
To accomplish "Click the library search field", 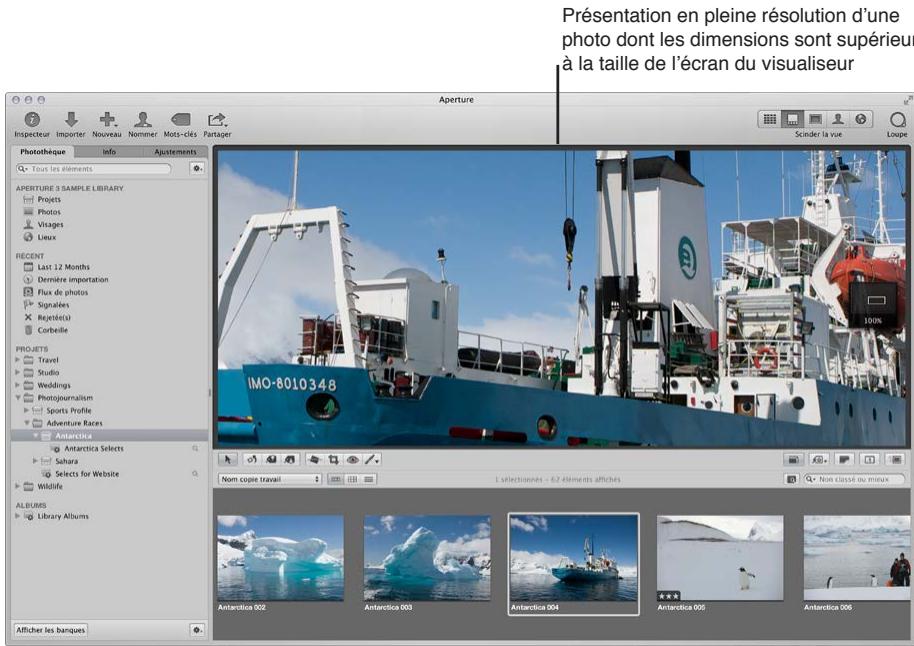I will [x=94, y=168].
